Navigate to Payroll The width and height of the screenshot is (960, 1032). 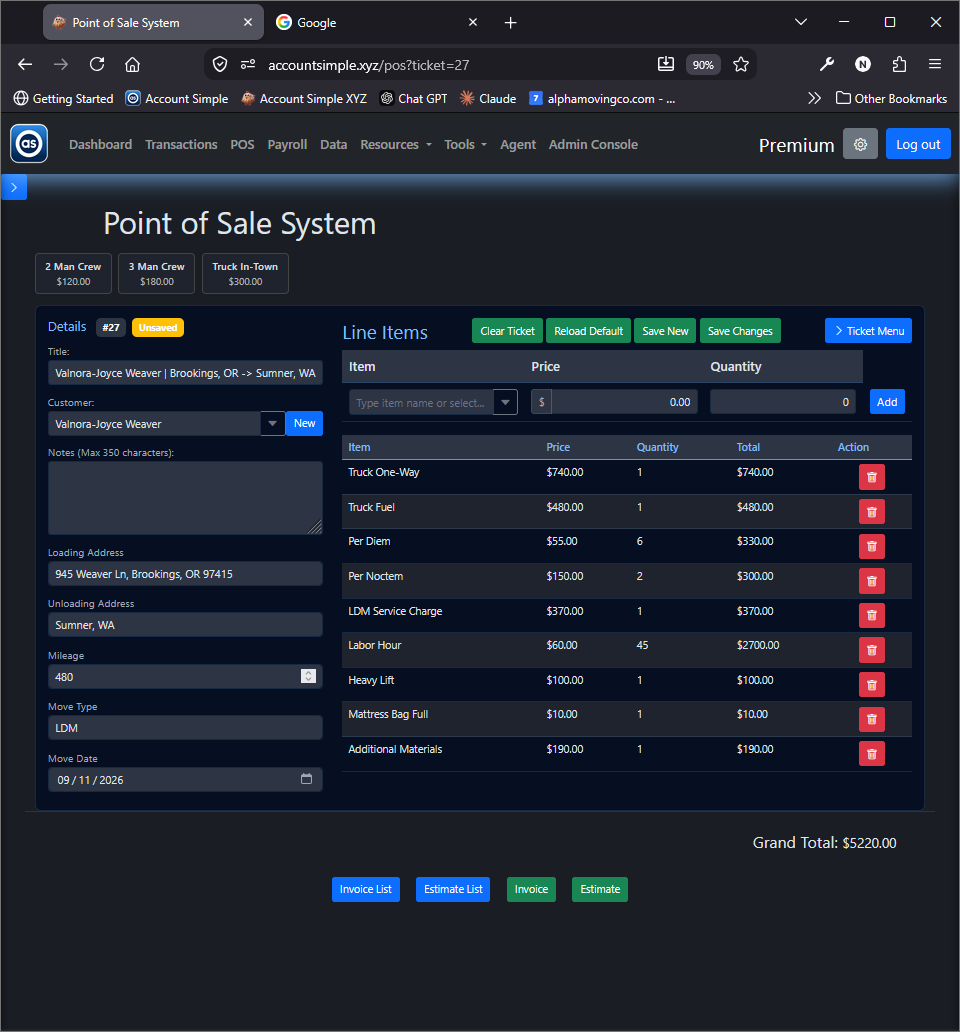(x=287, y=144)
